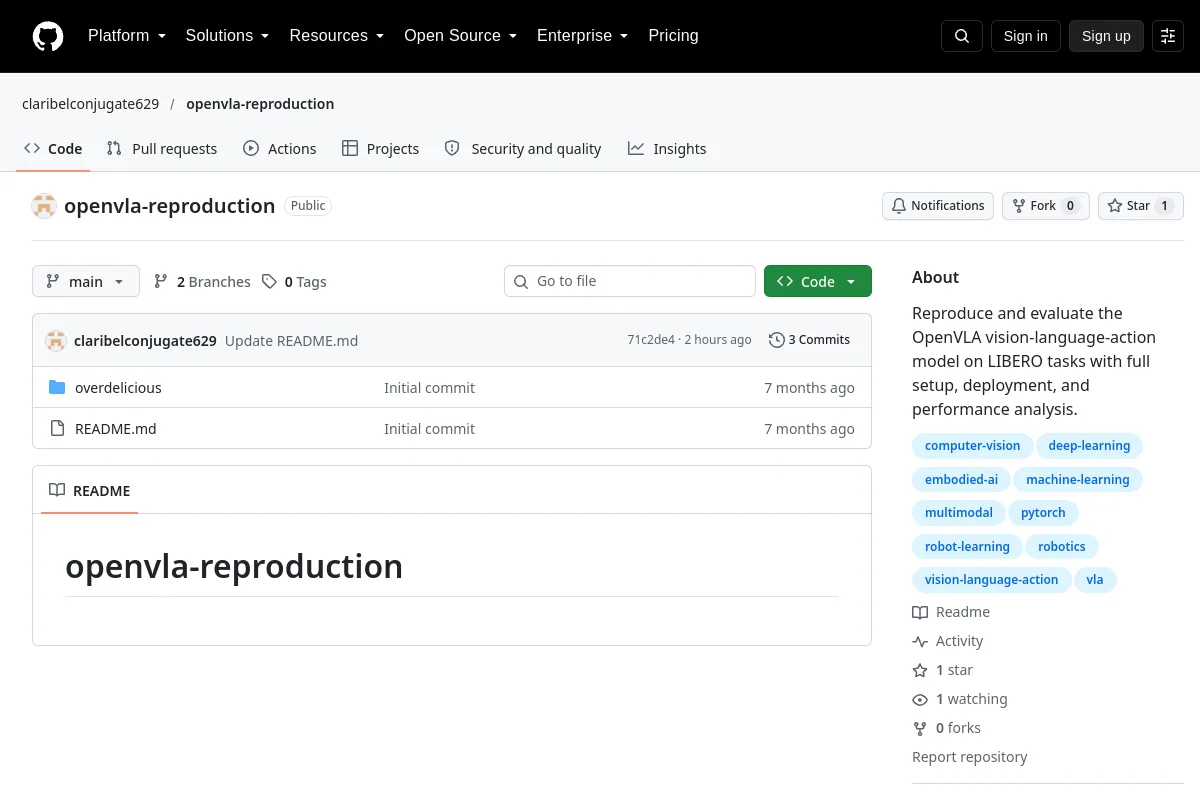Open the Activity link in About

(x=948, y=641)
